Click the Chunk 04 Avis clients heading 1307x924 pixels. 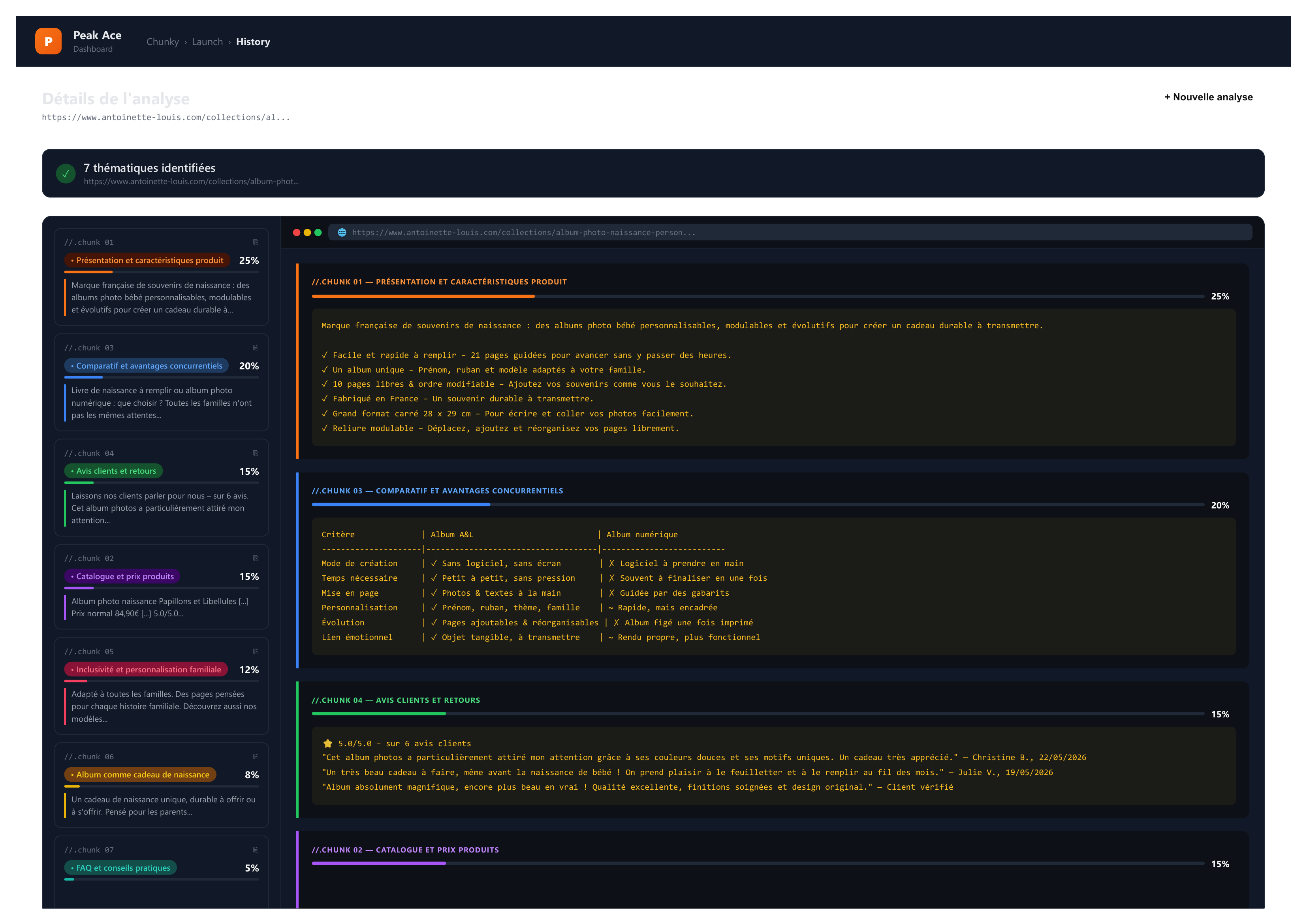(x=396, y=700)
